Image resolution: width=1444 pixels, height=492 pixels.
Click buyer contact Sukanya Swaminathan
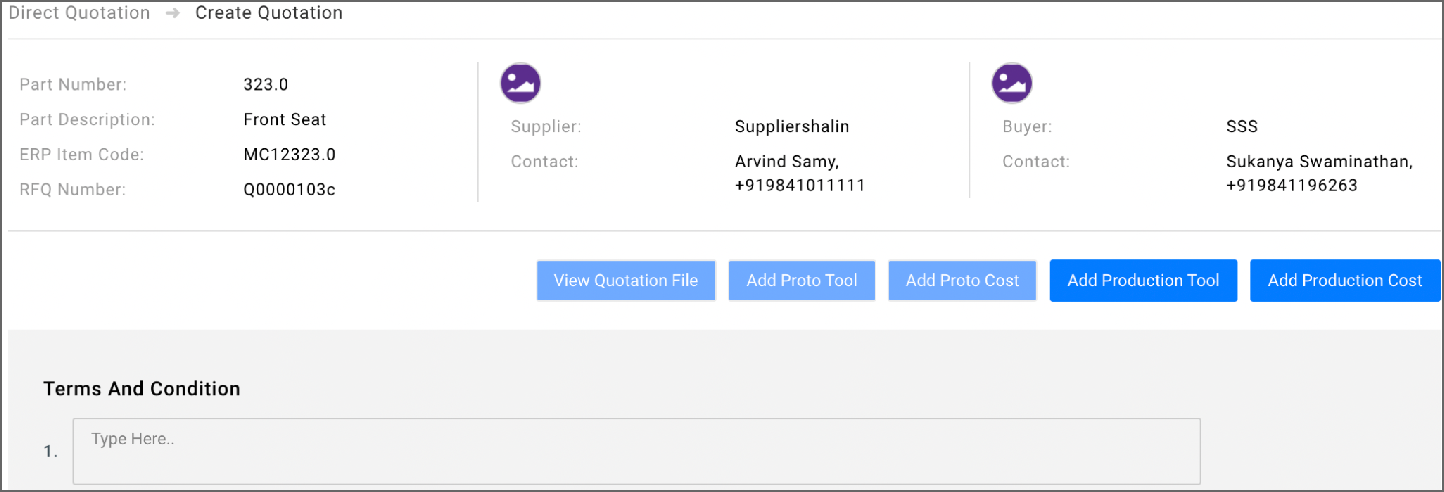click(1319, 162)
